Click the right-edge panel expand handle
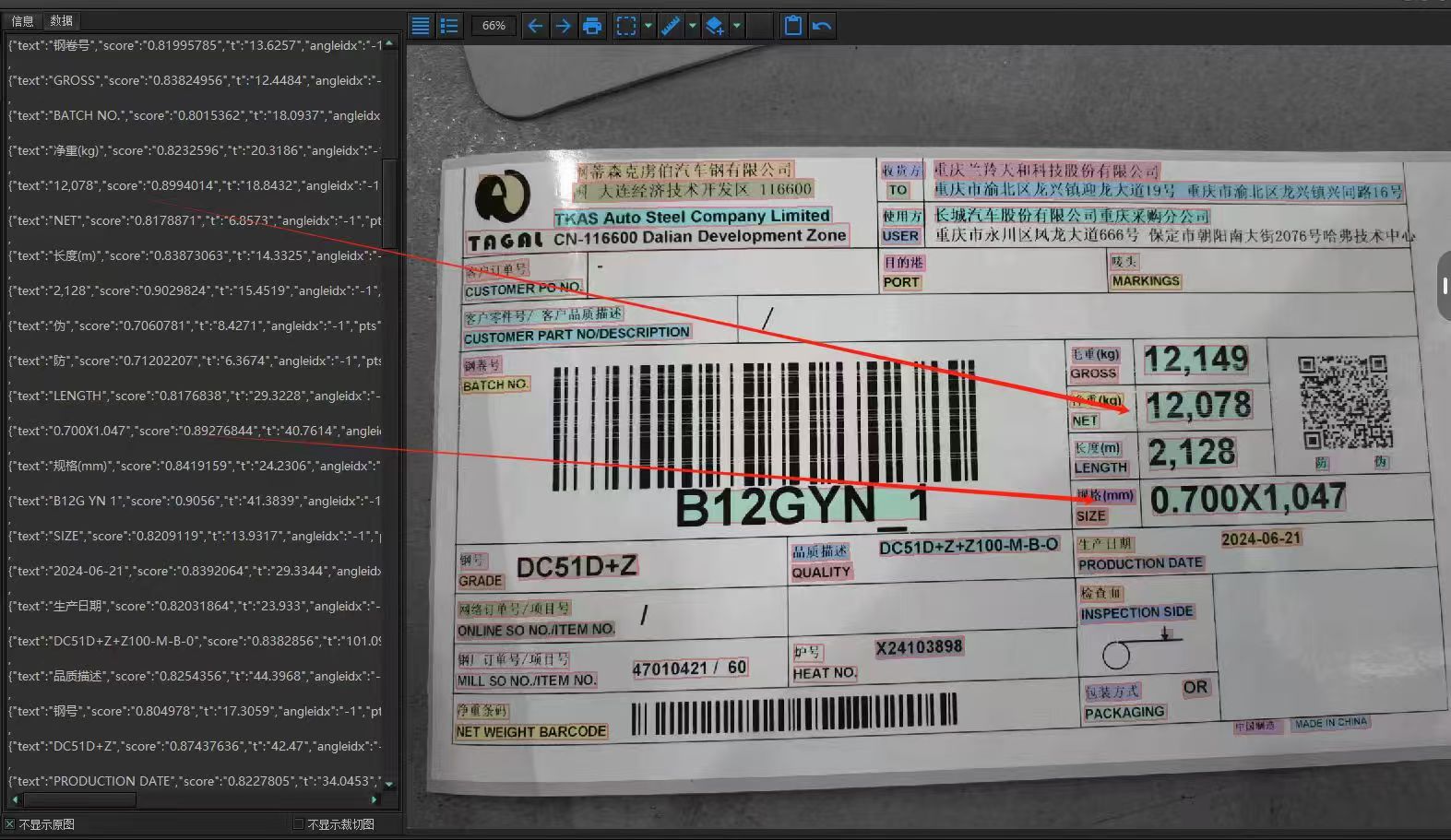This screenshot has width=1451, height=840. point(1445,286)
